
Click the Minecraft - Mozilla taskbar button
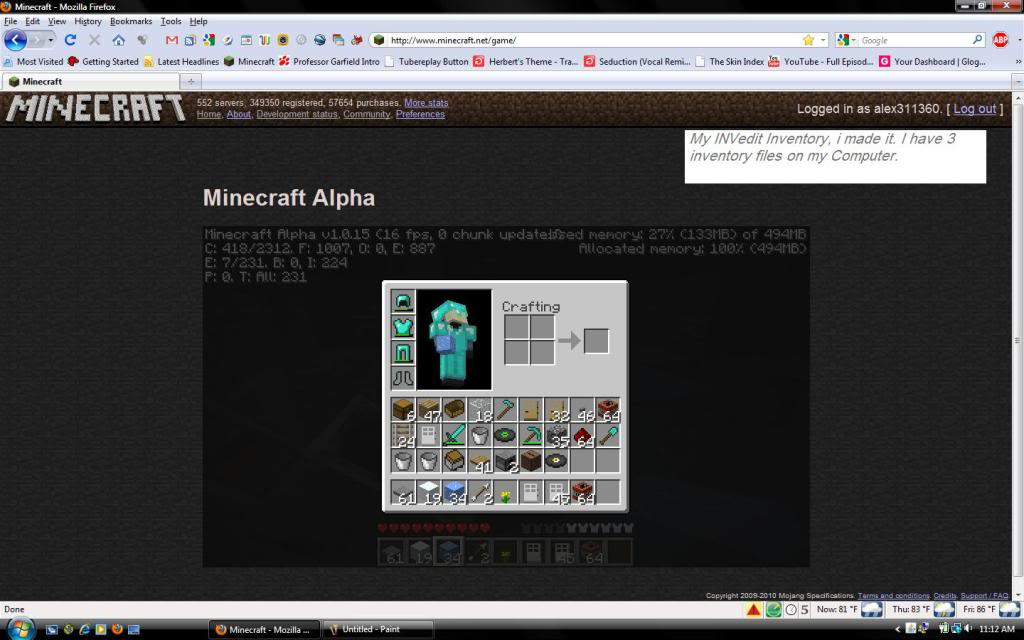[264, 630]
